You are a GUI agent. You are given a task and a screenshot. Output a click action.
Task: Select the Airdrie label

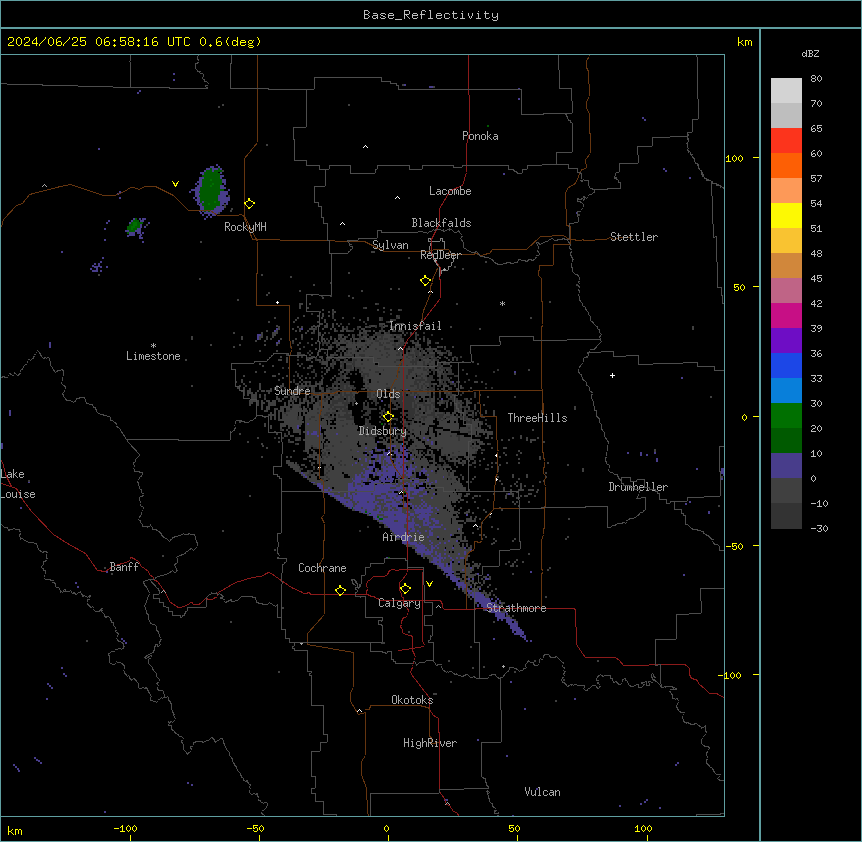403,537
